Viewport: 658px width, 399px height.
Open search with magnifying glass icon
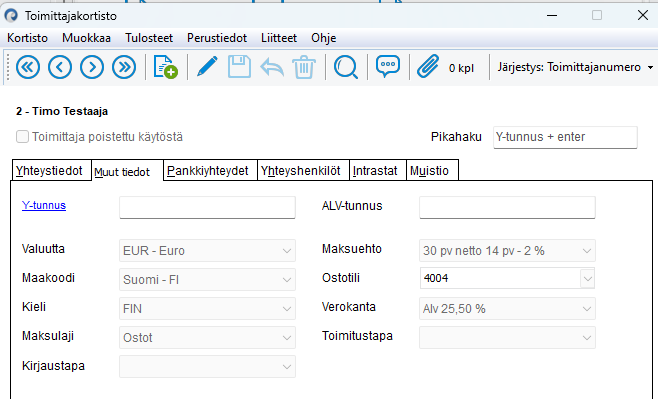tap(346, 67)
